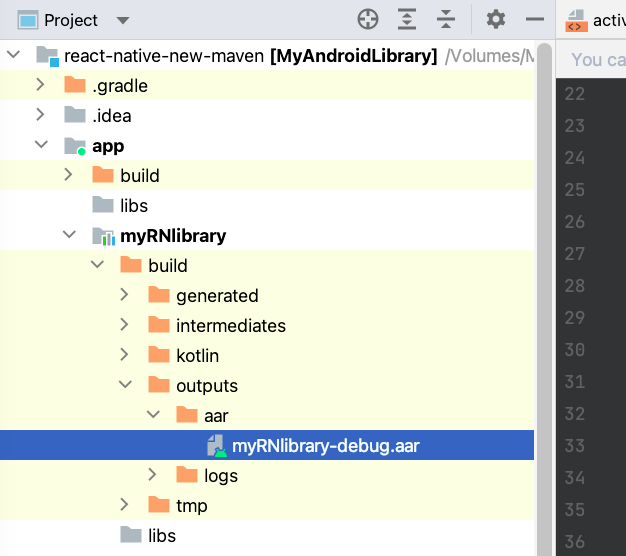The height and width of the screenshot is (556, 626).
Task: Expand the logs folder chevron
Action: pos(153,476)
